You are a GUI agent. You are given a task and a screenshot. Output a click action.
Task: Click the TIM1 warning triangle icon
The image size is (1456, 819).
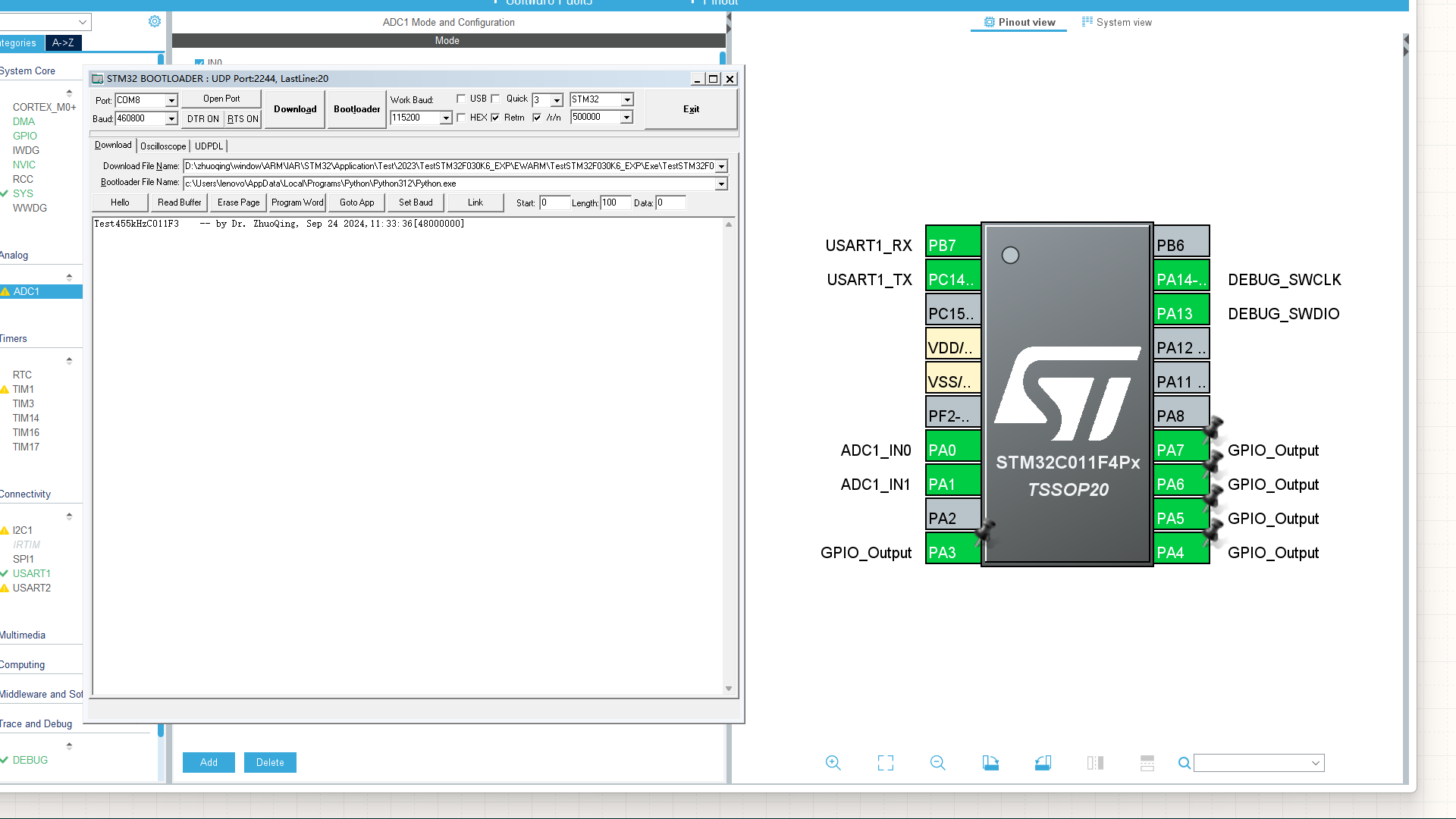(5, 390)
